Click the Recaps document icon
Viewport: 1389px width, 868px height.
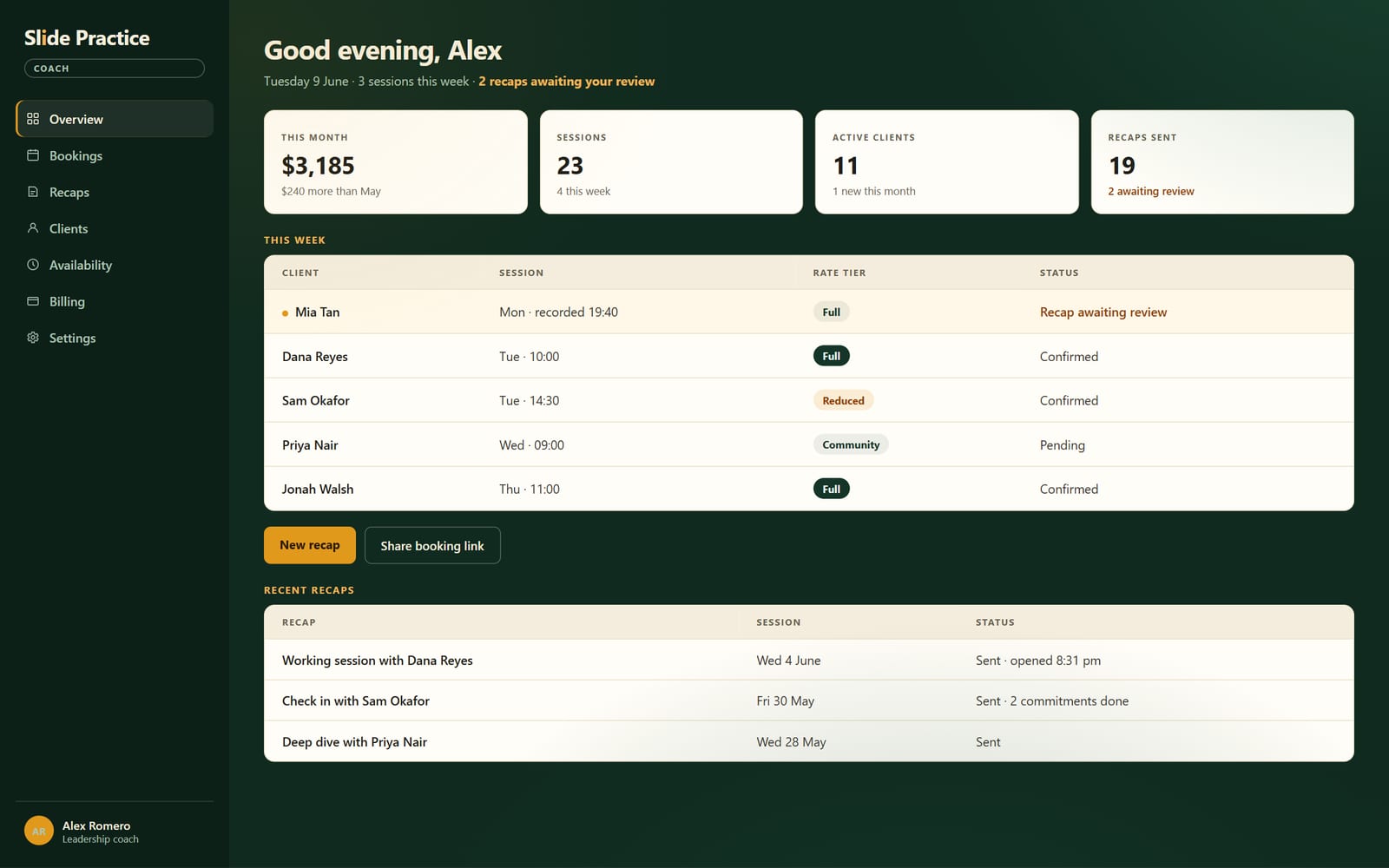pos(33,192)
